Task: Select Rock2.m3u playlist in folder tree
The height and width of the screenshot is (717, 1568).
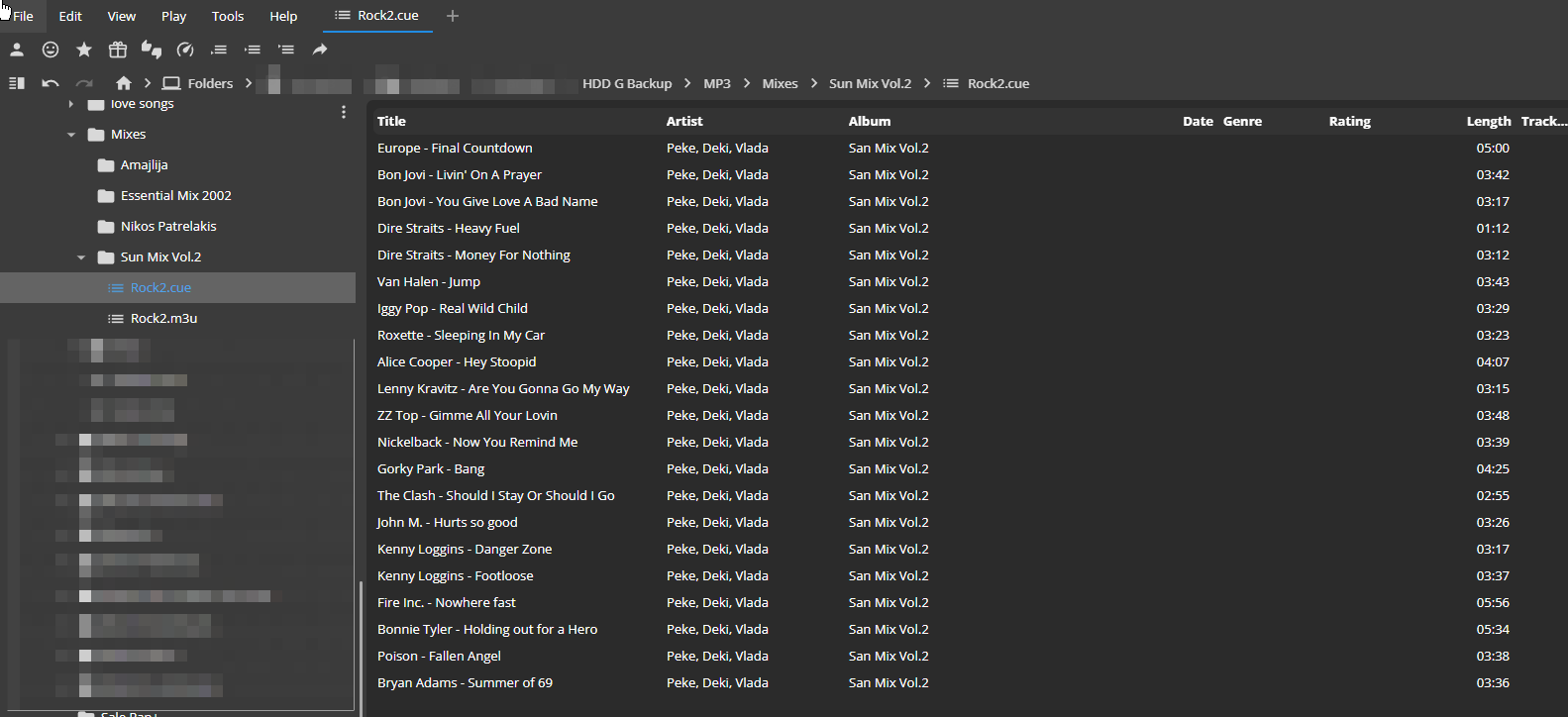Action: tap(163, 318)
